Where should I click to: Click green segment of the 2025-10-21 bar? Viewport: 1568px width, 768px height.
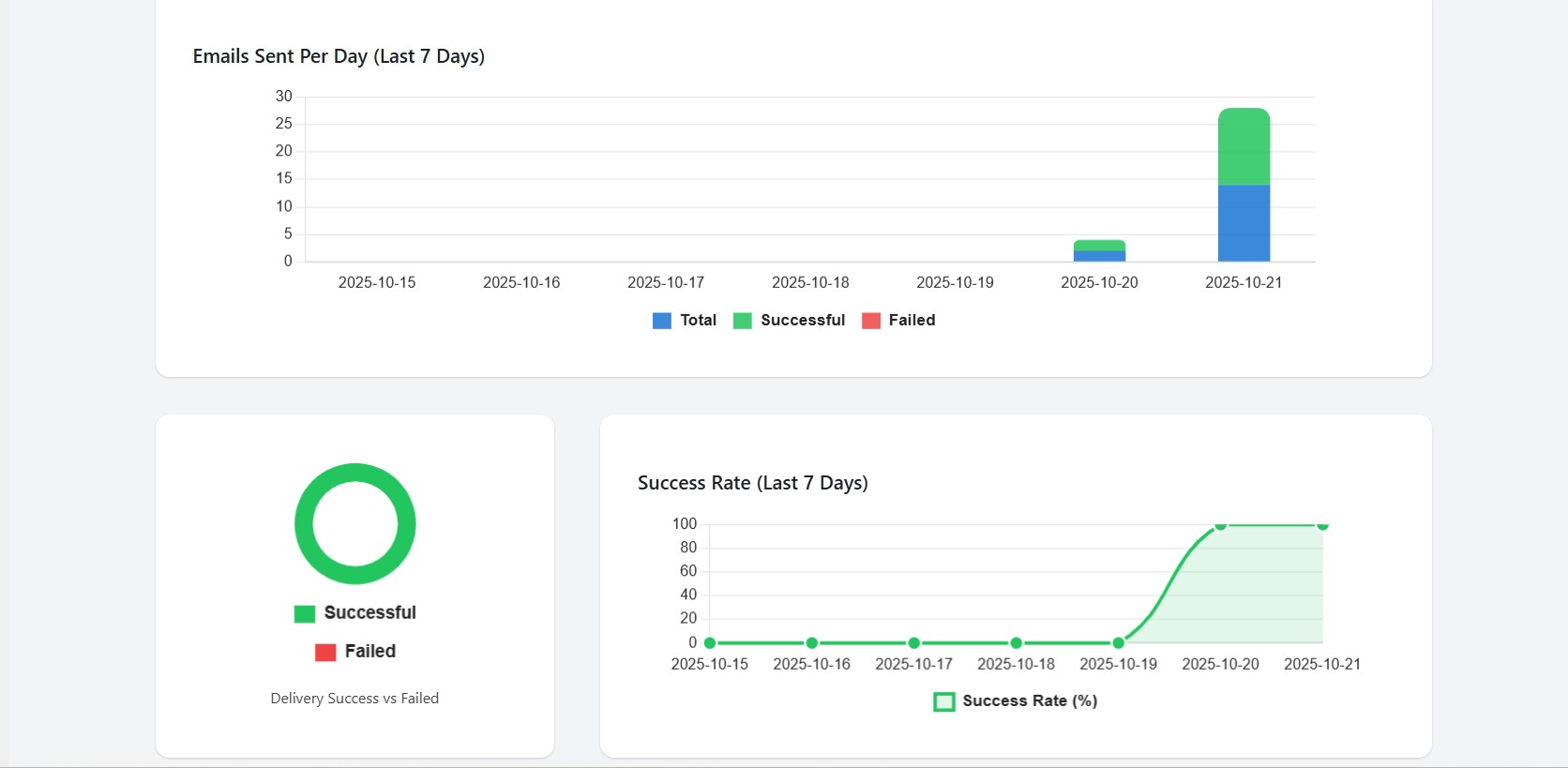1244,146
